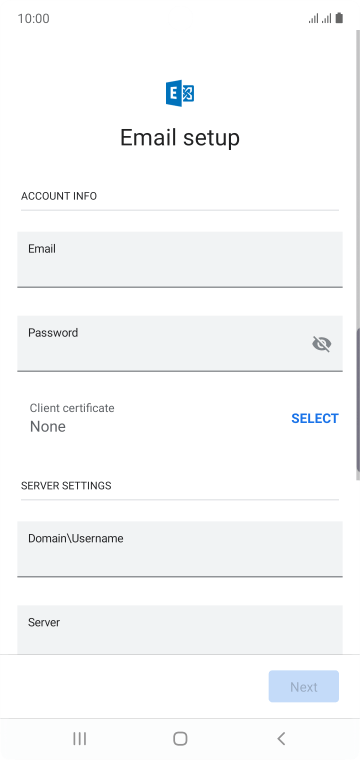Viewport: 360px width, 760px height.
Task: Tap the home navigation button
Action: (180, 738)
